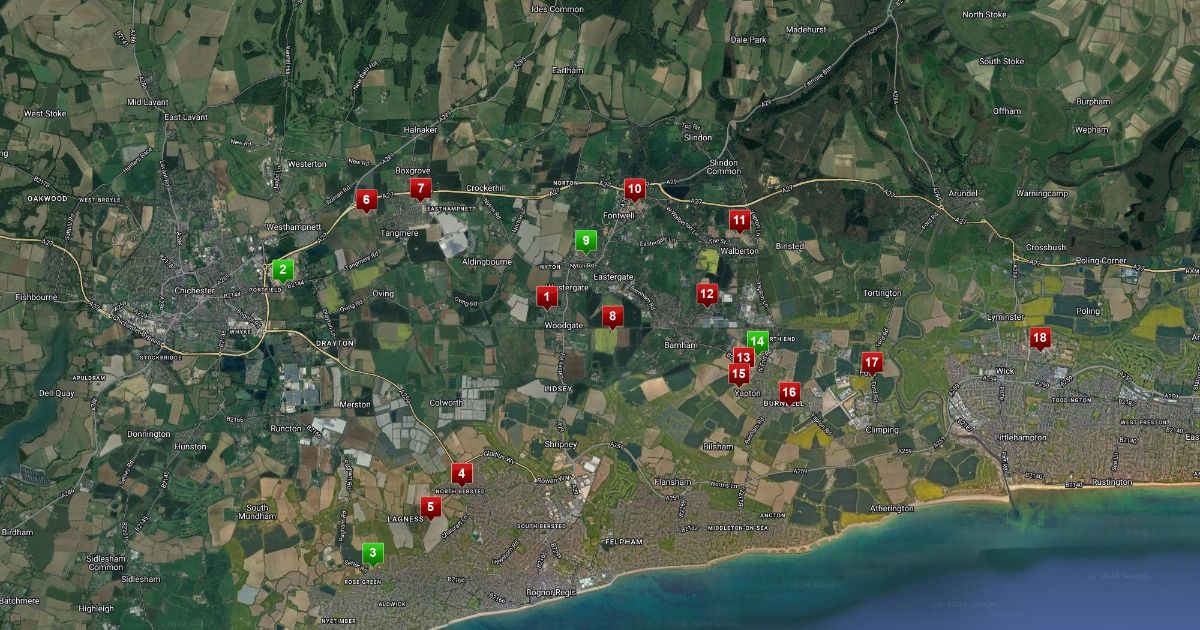Click red marker 4 at North Bersted
Screen dimensions: 1200x630
tap(461, 472)
